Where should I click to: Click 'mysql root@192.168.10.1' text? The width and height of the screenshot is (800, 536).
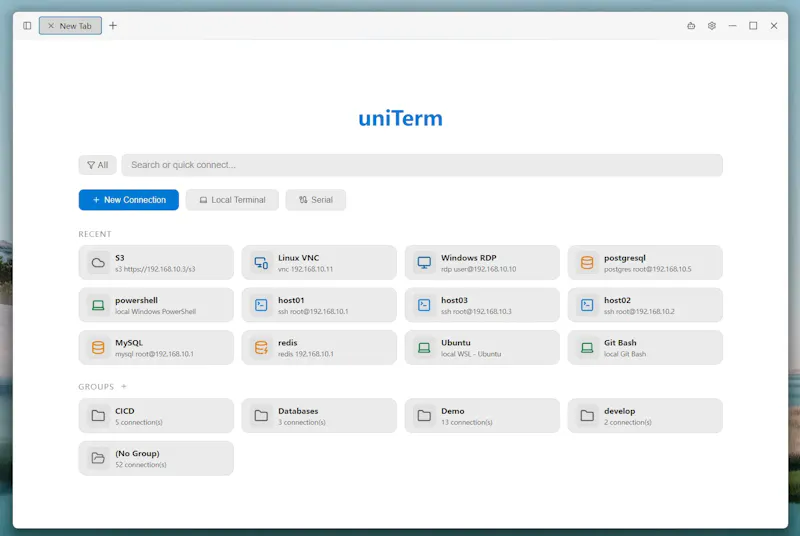pyautogui.click(x=154, y=354)
